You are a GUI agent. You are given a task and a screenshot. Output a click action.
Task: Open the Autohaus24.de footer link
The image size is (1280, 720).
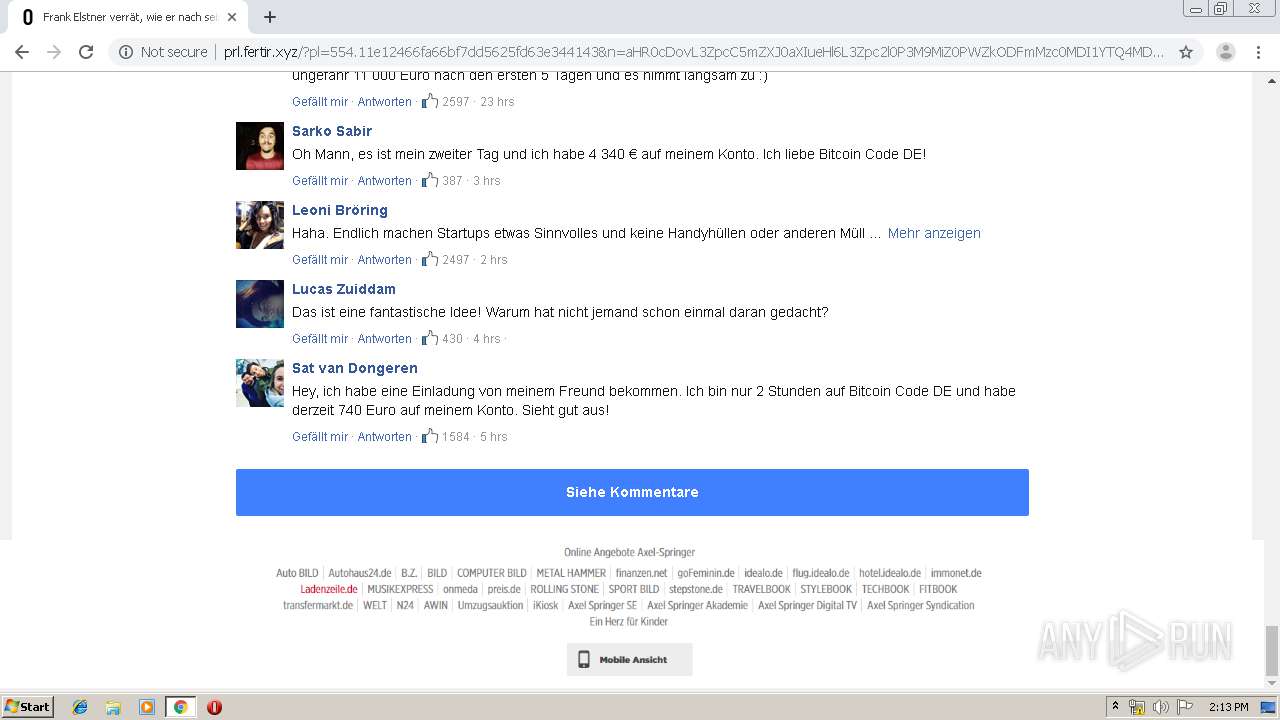(360, 573)
